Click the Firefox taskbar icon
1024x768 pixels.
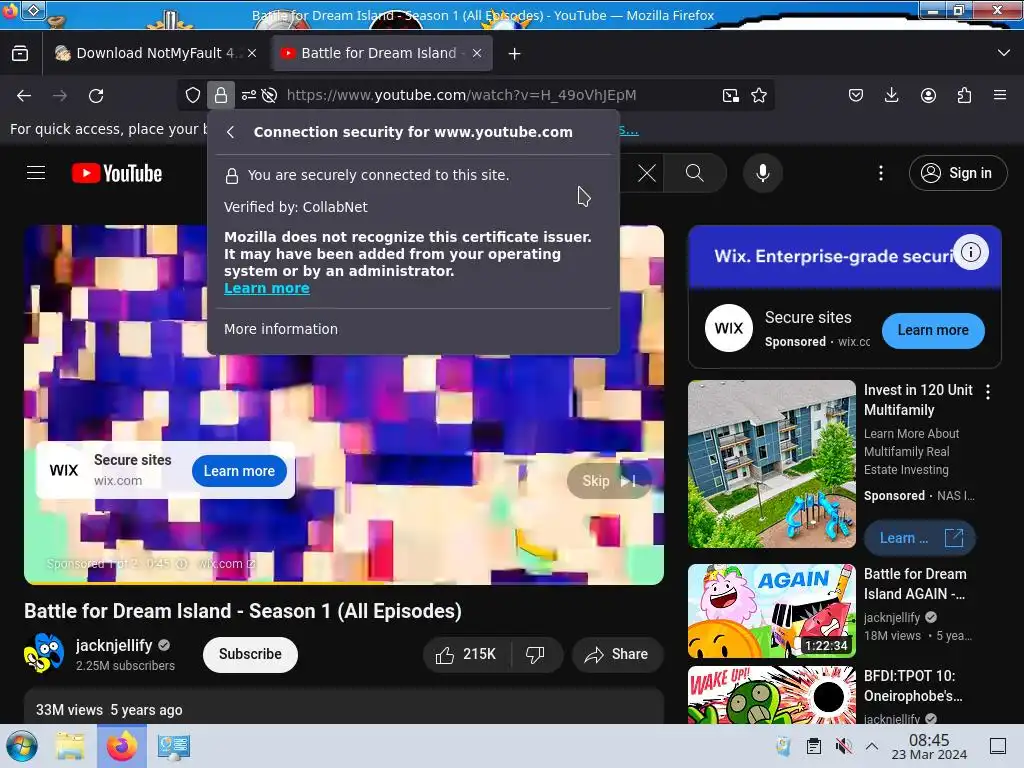(122, 746)
